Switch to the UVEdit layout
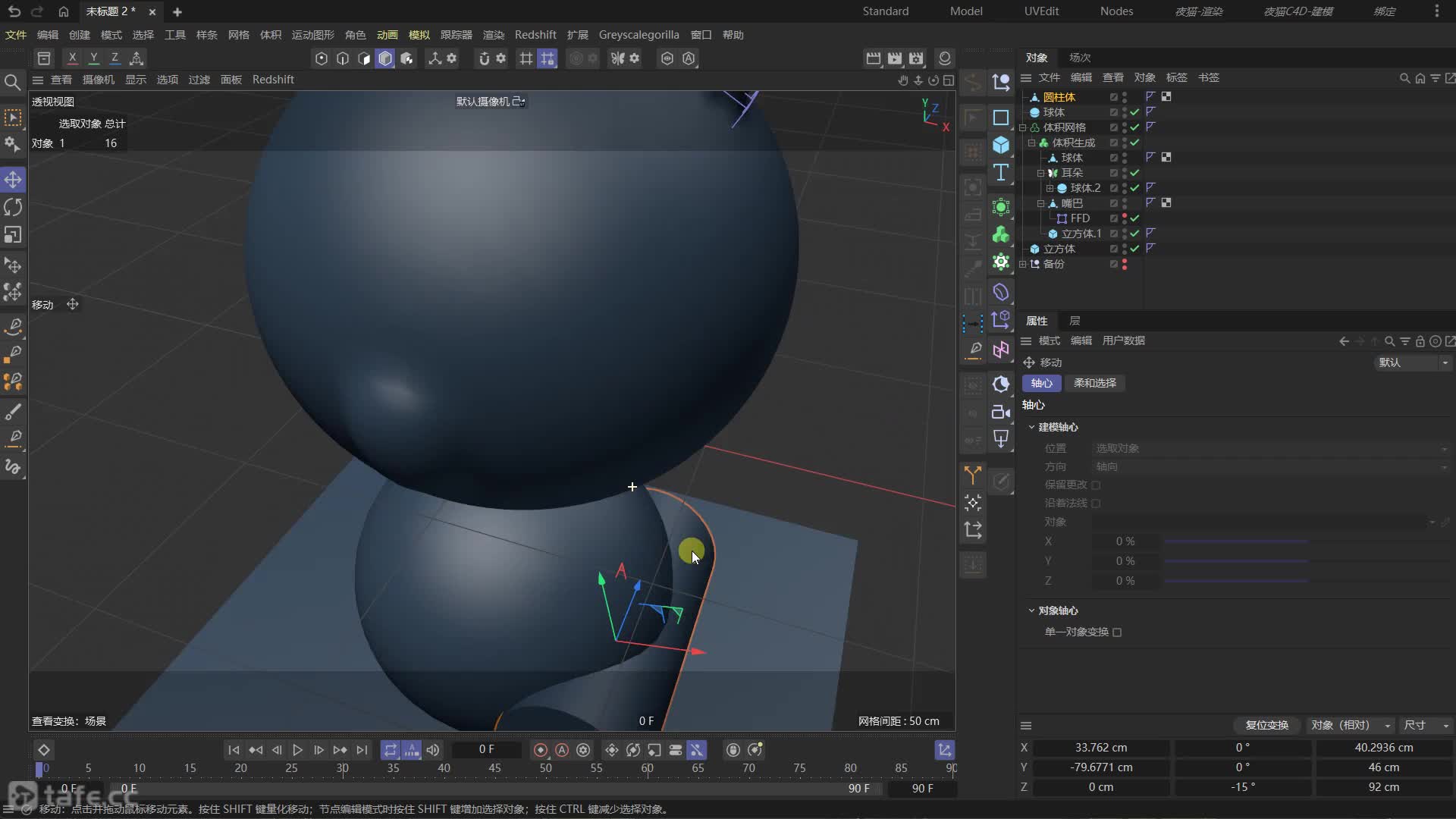 (1041, 11)
